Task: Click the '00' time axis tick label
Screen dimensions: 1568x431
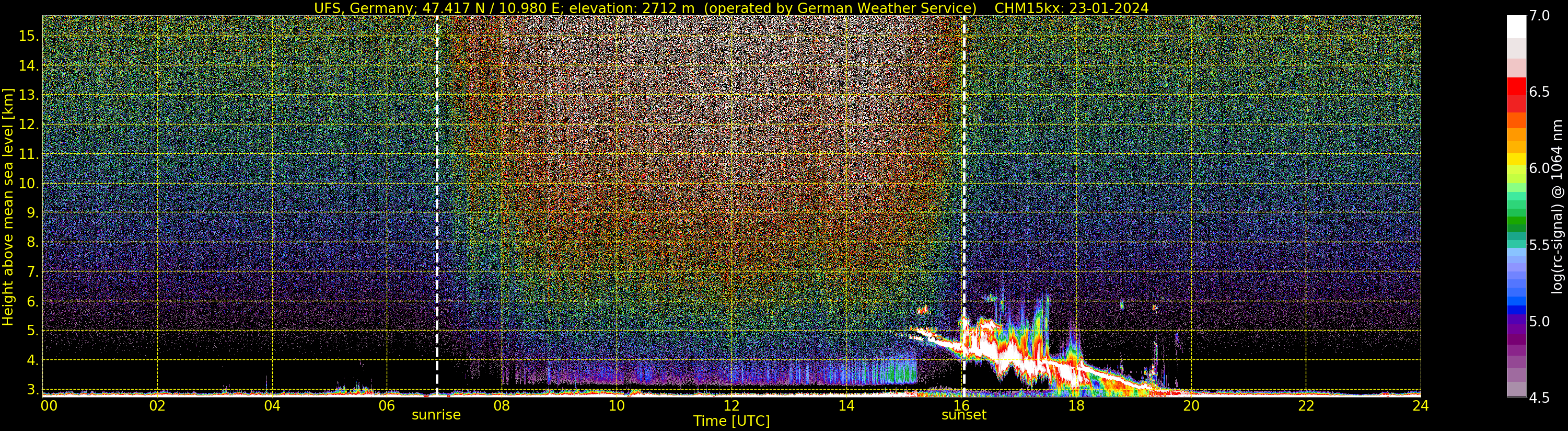Action: [49, 405]
